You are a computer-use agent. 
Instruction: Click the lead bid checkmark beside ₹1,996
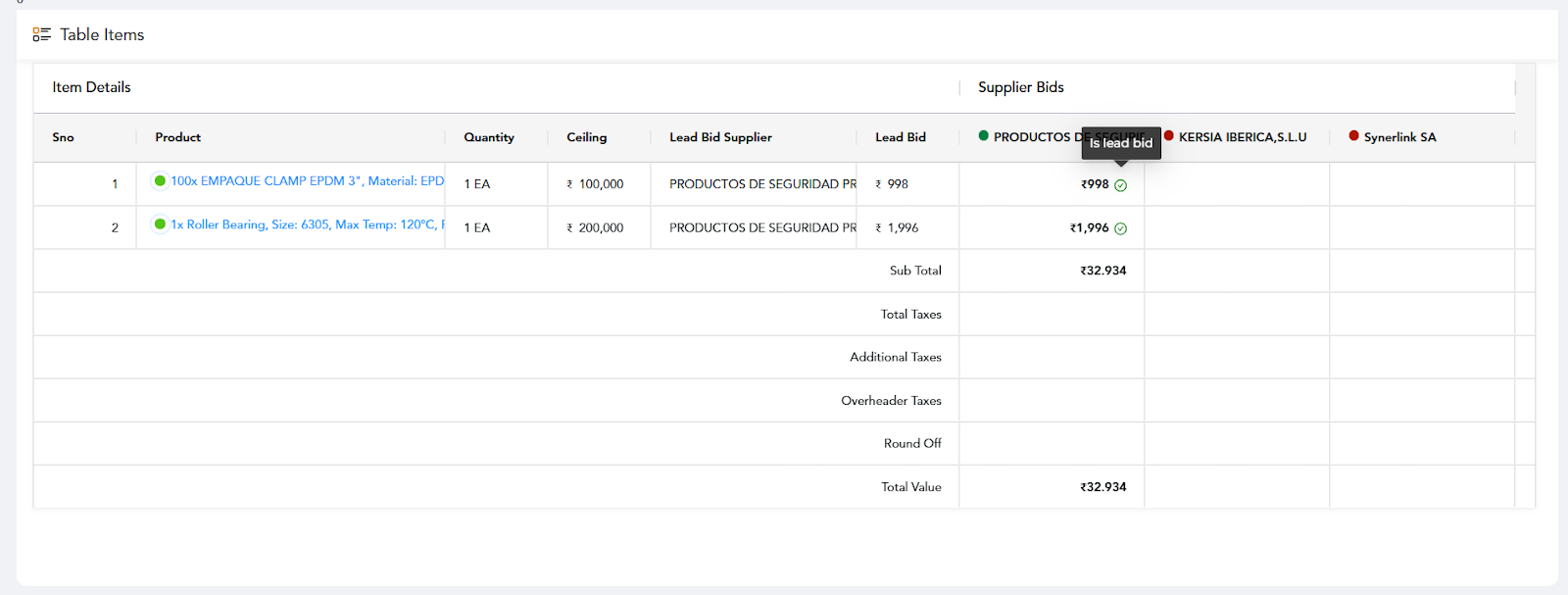pos(1121,228)
